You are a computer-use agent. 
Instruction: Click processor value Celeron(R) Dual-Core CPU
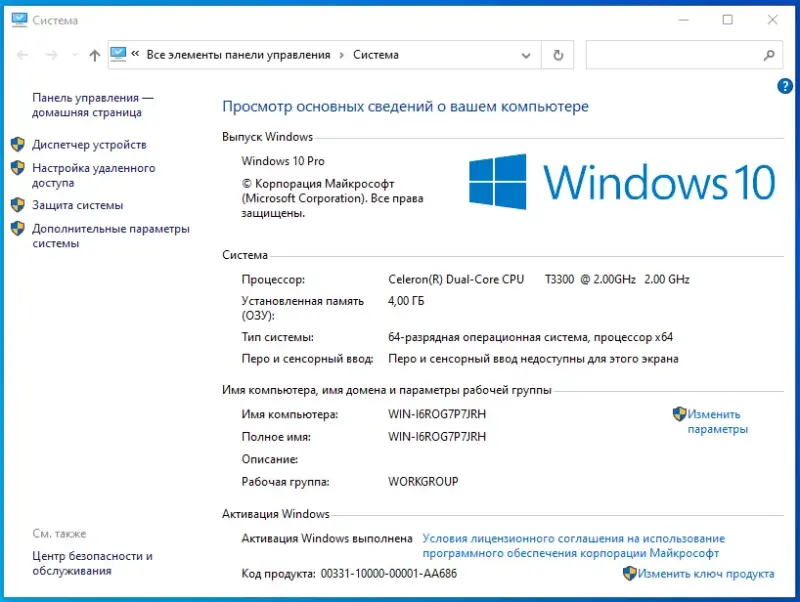[456, 279]
